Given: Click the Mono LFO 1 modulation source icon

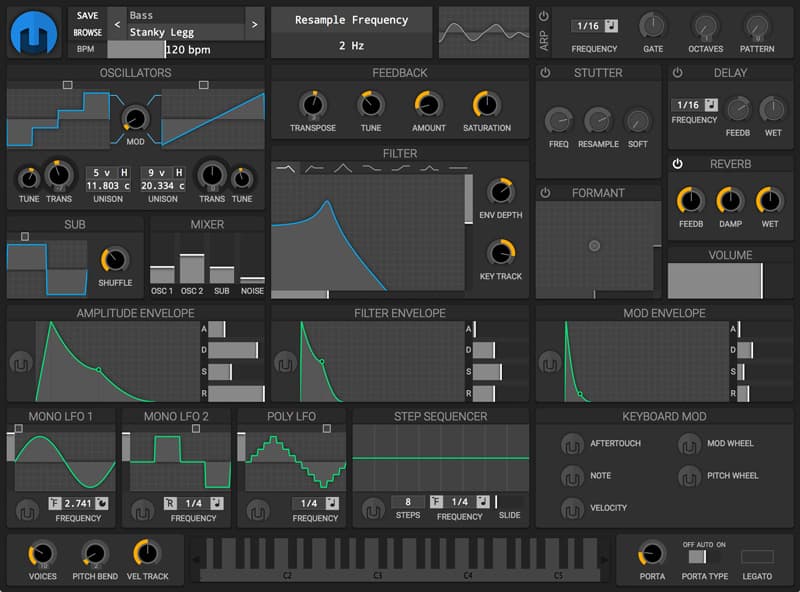Looking at the screenshot, I should [27, 510].
